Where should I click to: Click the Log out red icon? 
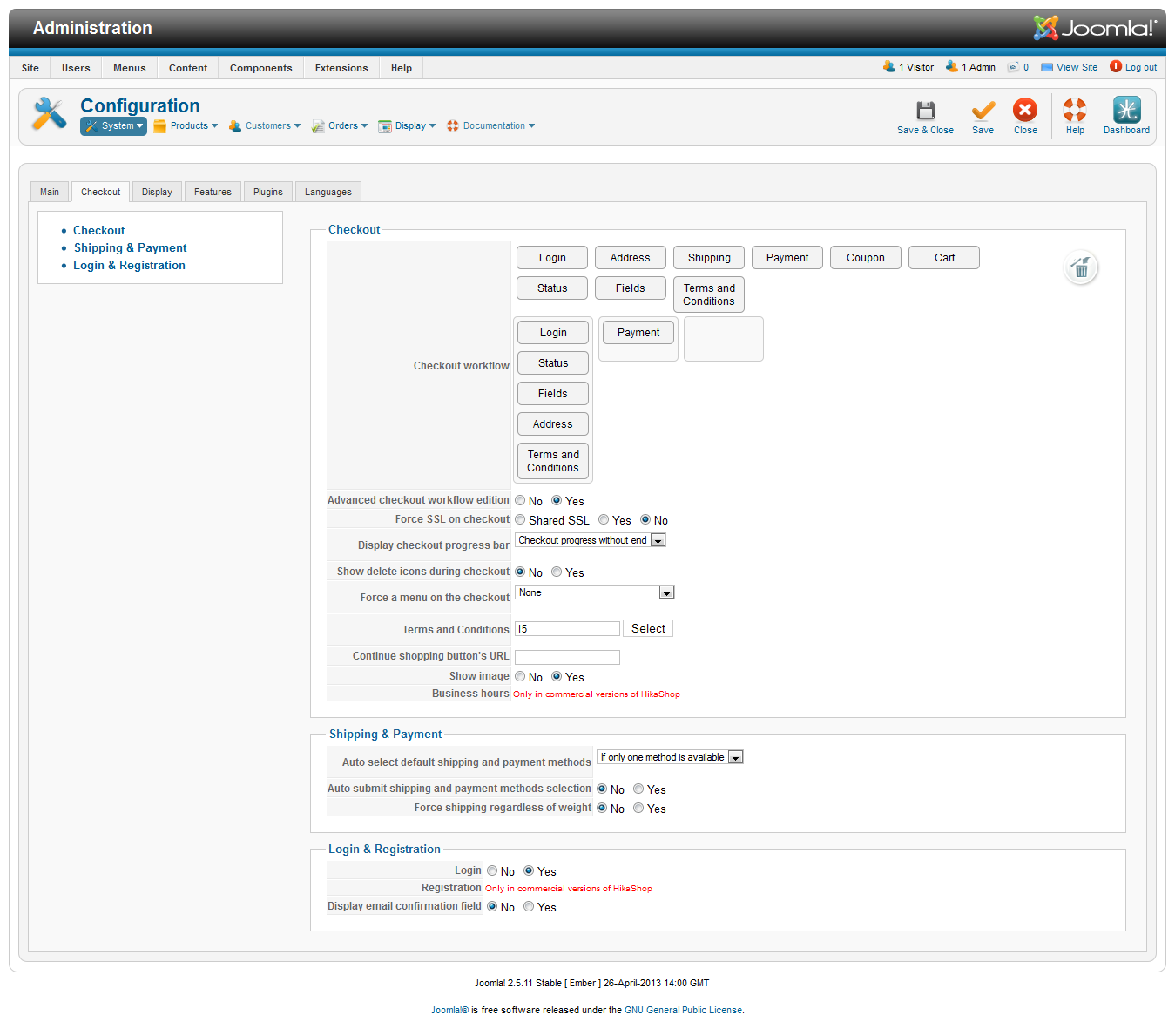click(1116, 67)
